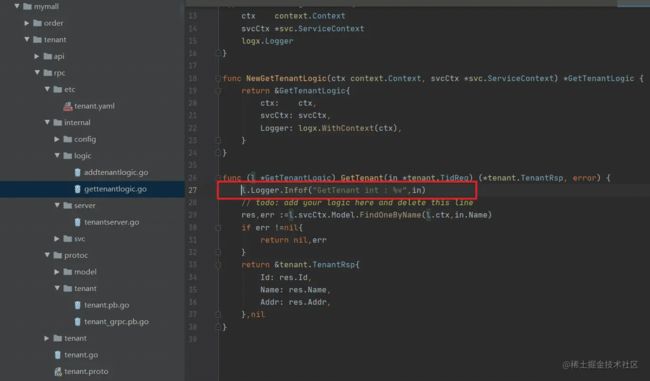Click the etc folder icon
Viewport: 650px width, 381px height.
[x=58, y=89]
